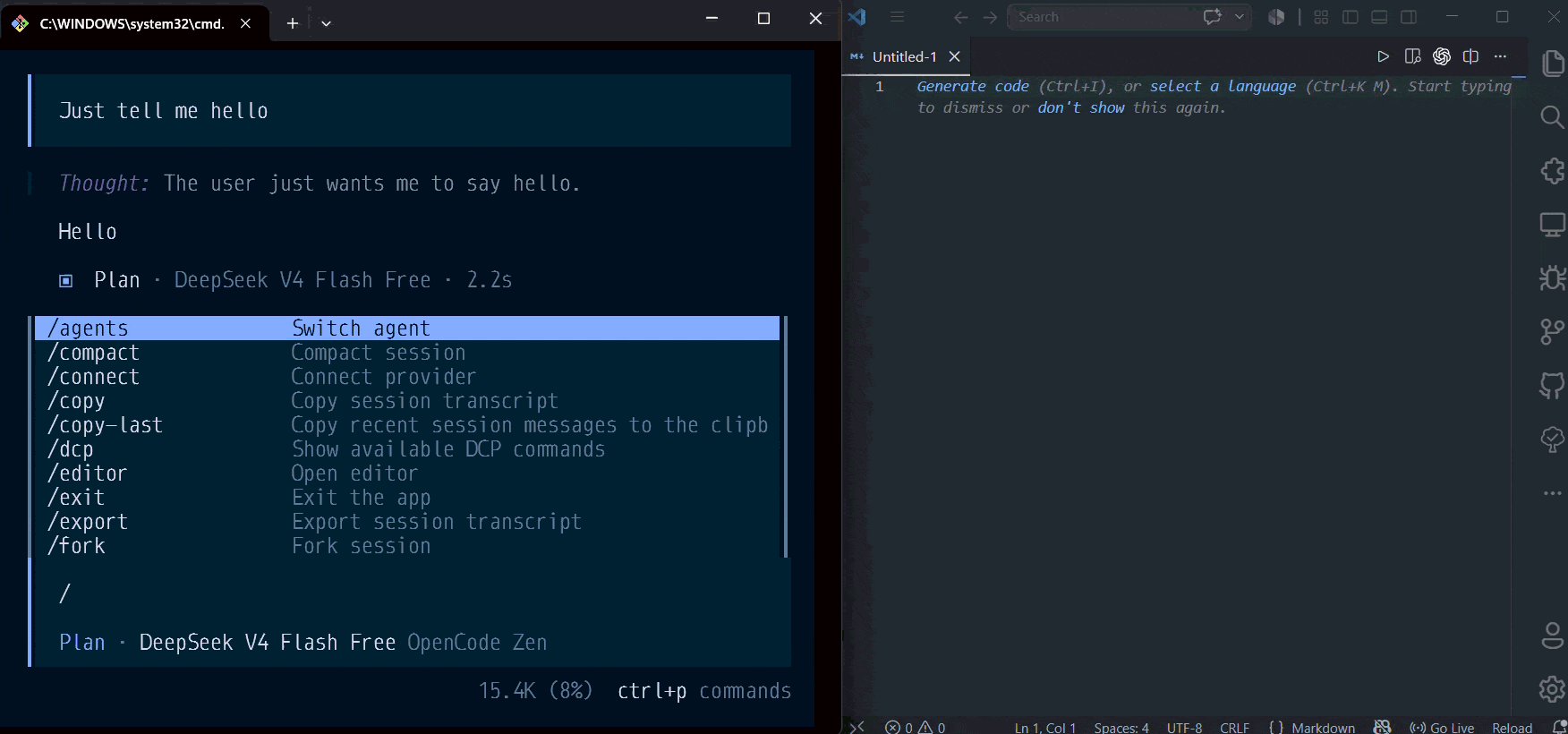Click the don't show link
The width and height of the screenshot is (1568, 734).
pos(1081,107)
